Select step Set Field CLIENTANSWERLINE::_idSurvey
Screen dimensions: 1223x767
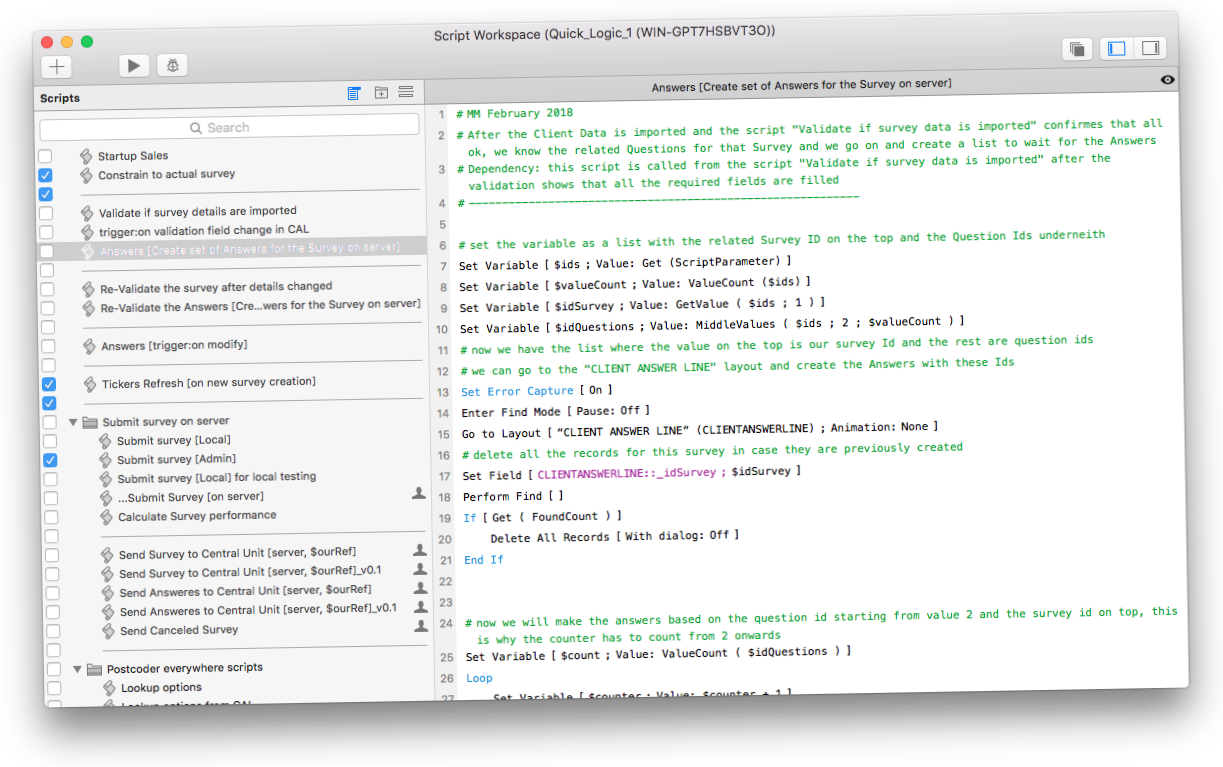631,473
